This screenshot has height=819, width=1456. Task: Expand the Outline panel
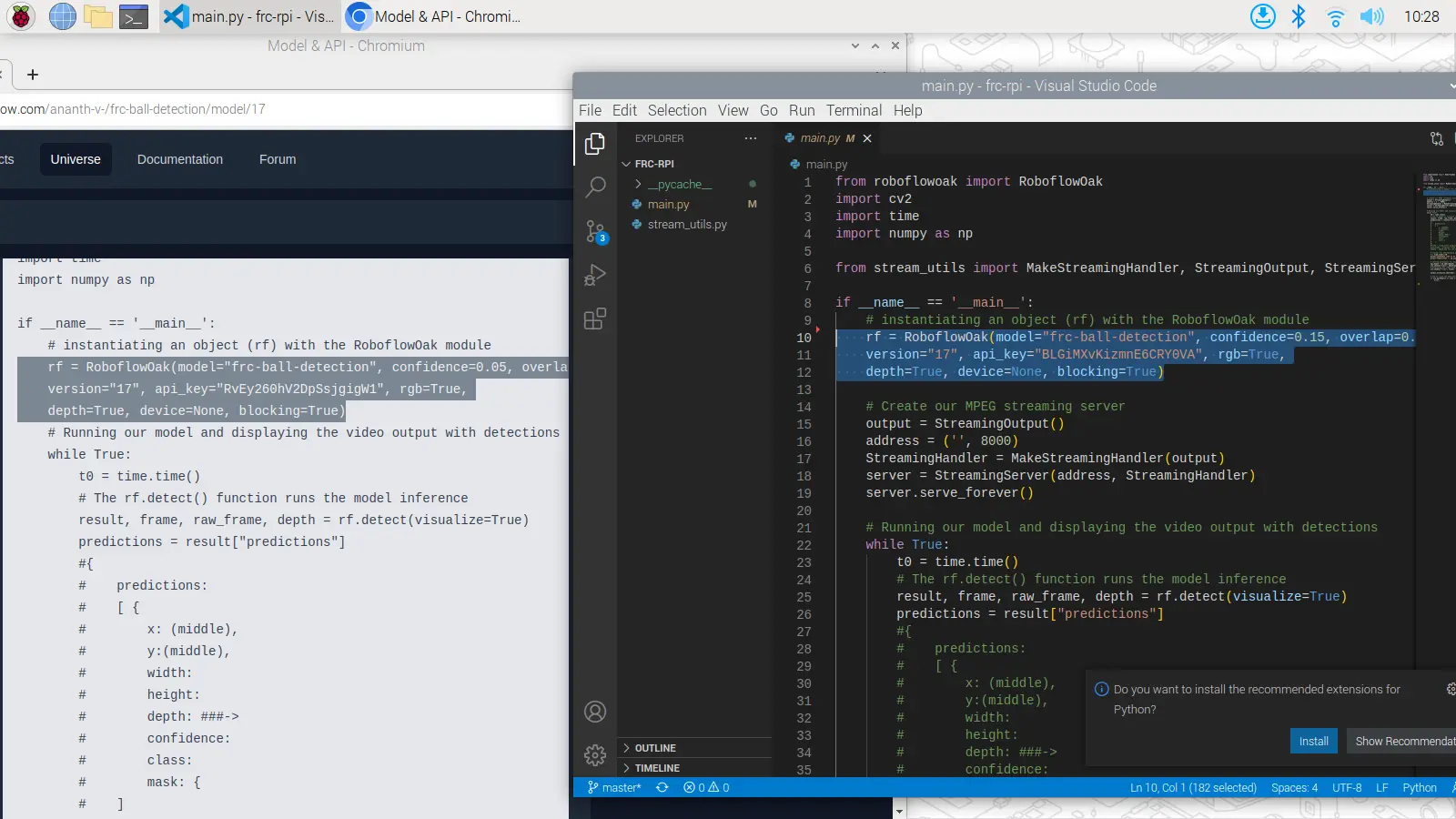coord(694,748)
